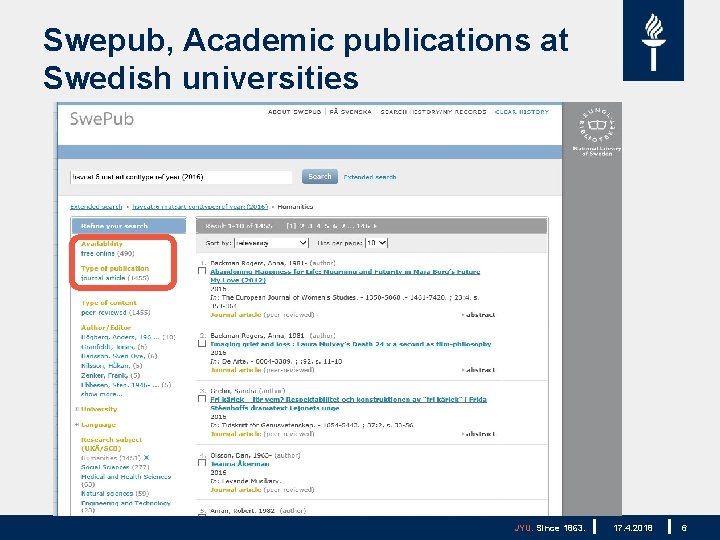
Task: Tick the checkbox for 'Abandoning Happiness for Life' result
Action: click(x=202, y=270)
